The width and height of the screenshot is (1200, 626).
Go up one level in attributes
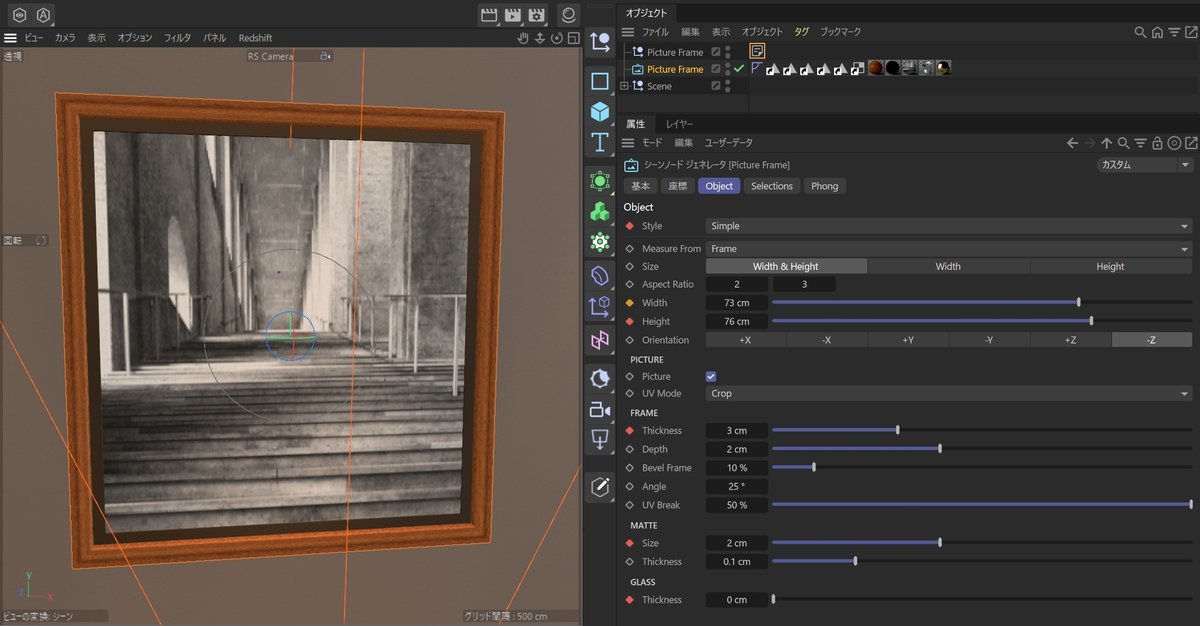(x=1107, y=143)
